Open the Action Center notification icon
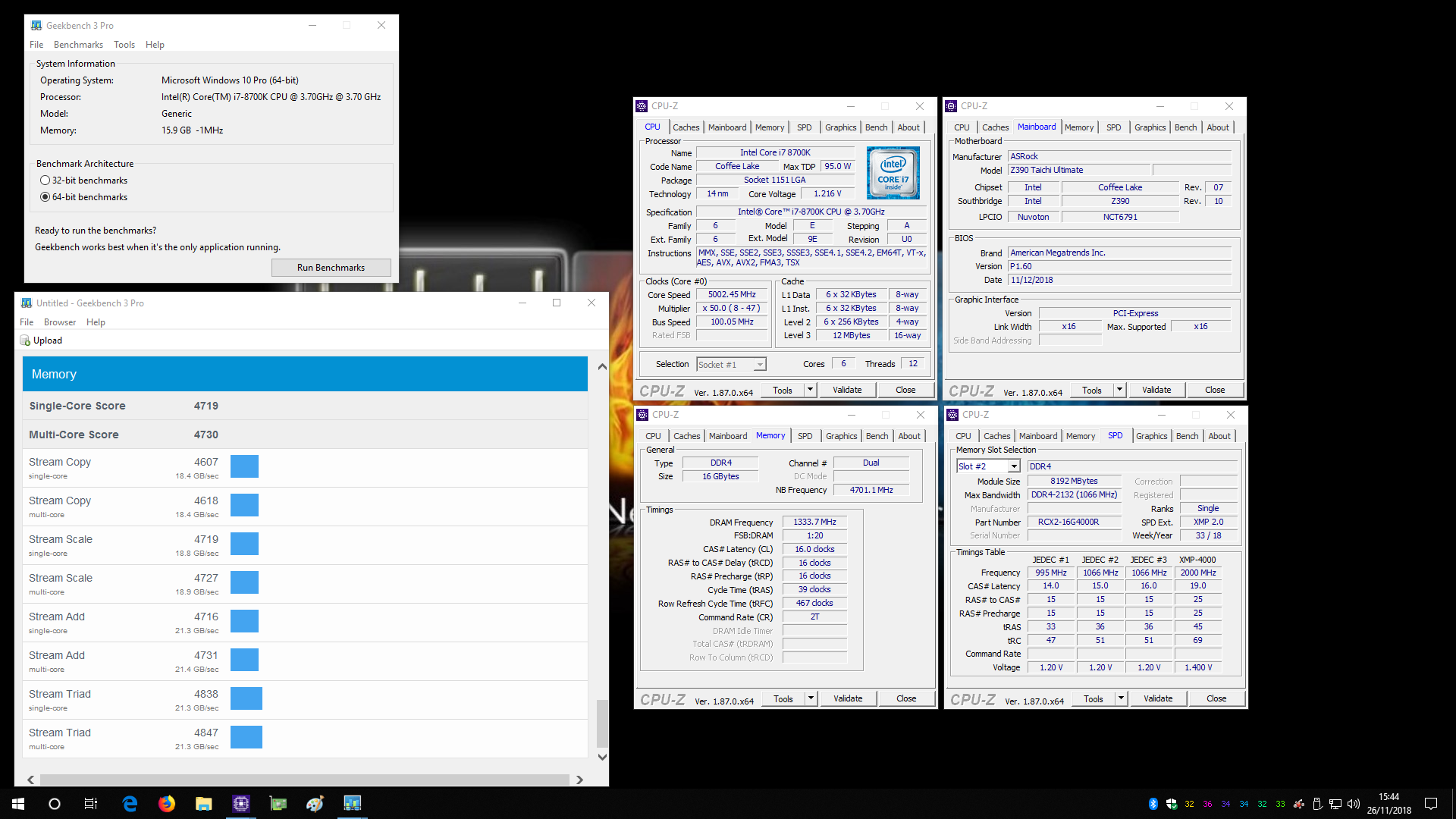This screenshot has width=1456, height=819. tap(1431, 804)
